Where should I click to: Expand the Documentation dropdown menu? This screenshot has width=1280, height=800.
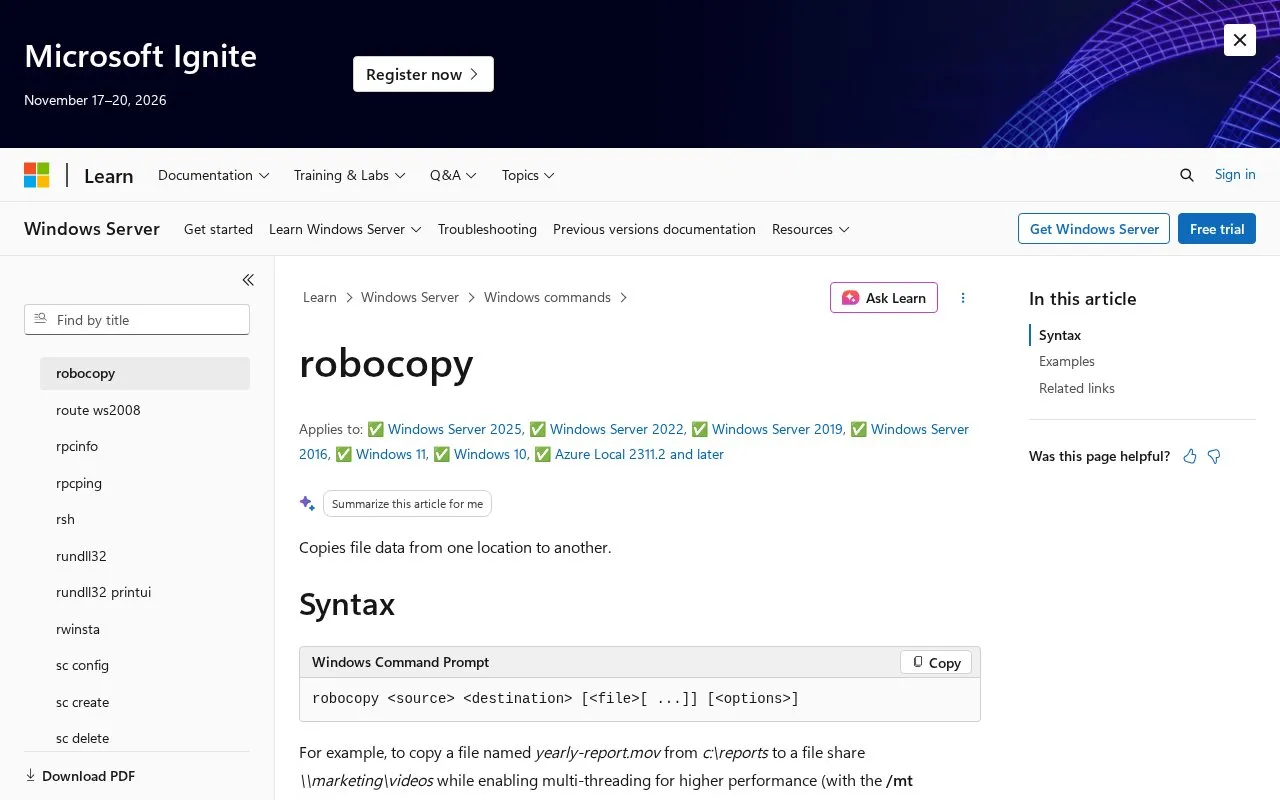click(214, 175)
